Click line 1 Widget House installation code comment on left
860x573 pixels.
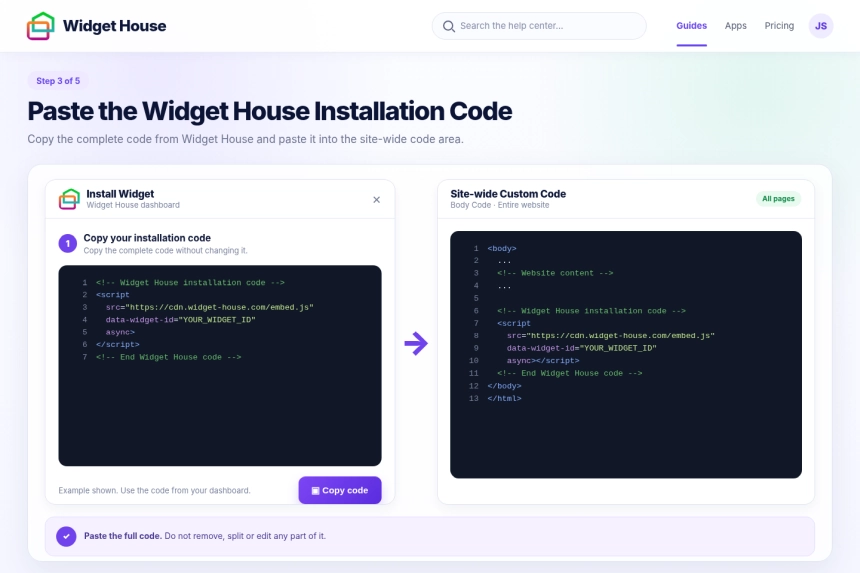click(190, 282)
